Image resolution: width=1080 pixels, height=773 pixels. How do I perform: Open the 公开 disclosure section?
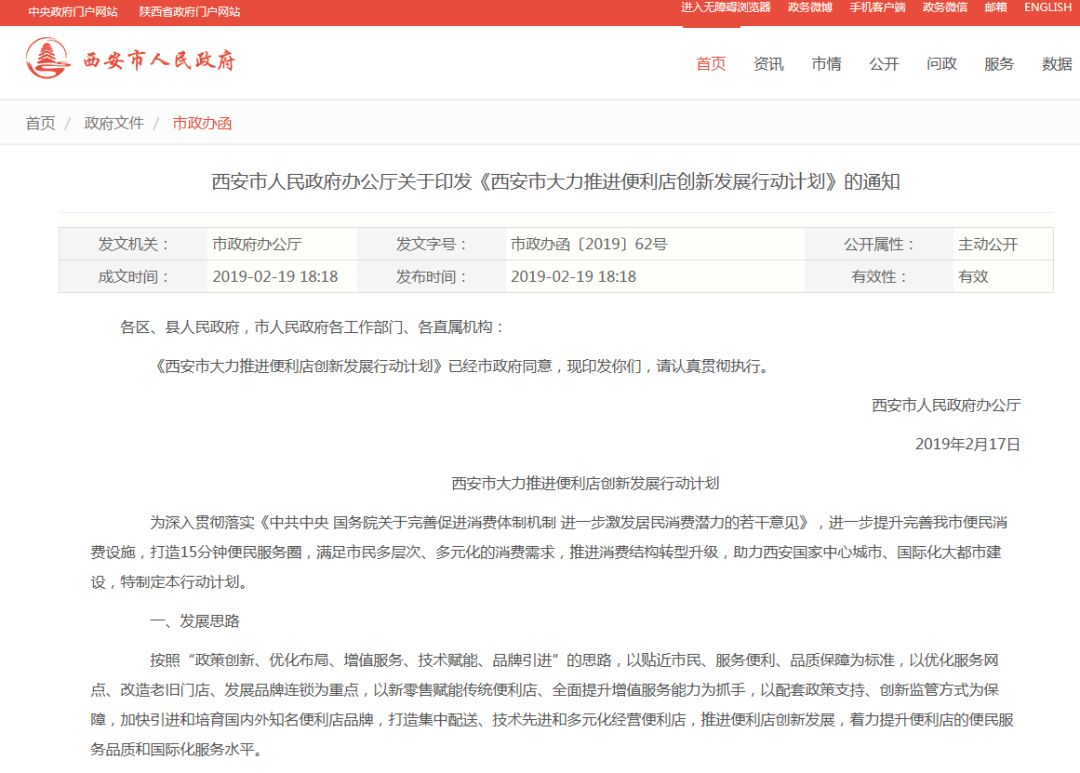click(x=884, y=64)
